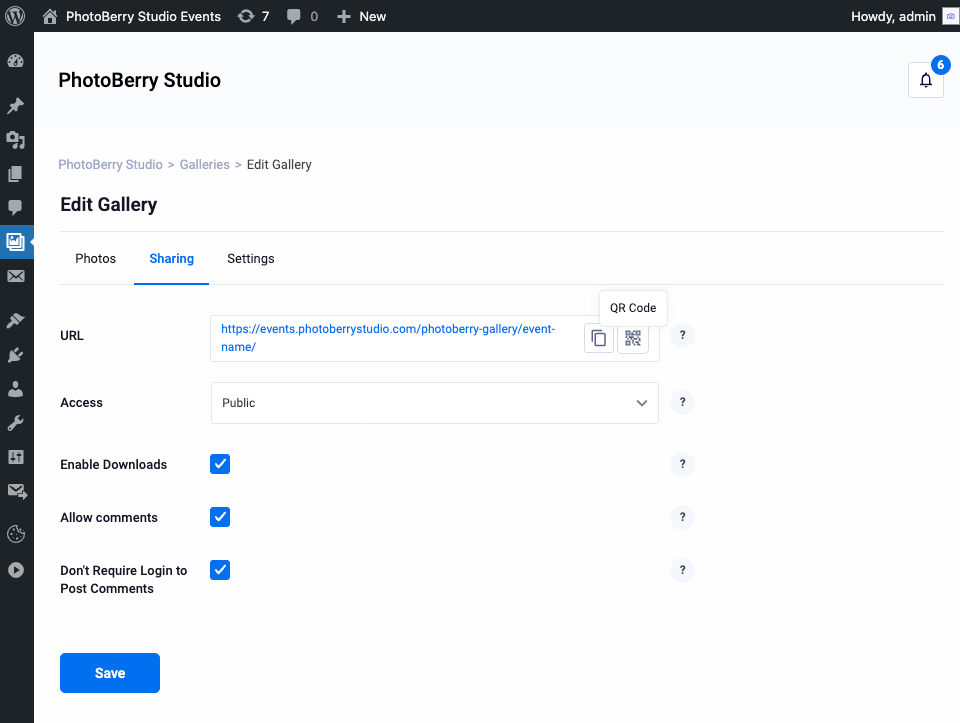Click the help icon next to URL
This screenshot has width=960, height=723.
point(682,335)
